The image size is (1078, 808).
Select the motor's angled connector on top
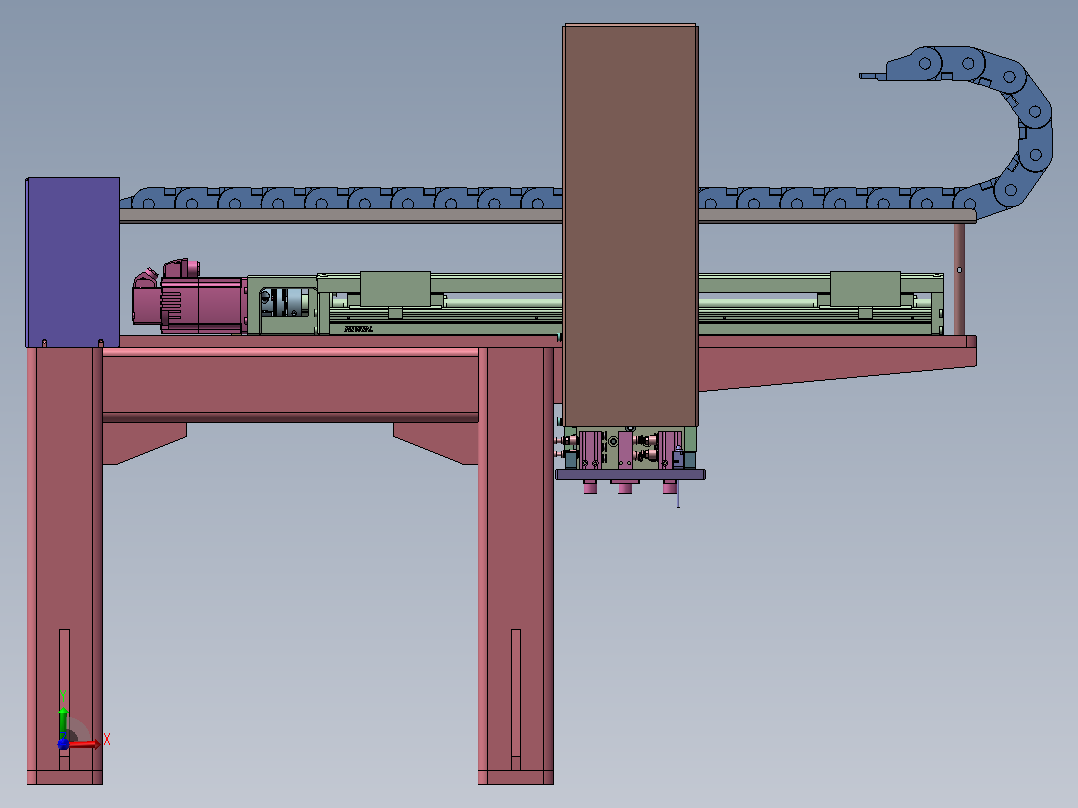145,279
